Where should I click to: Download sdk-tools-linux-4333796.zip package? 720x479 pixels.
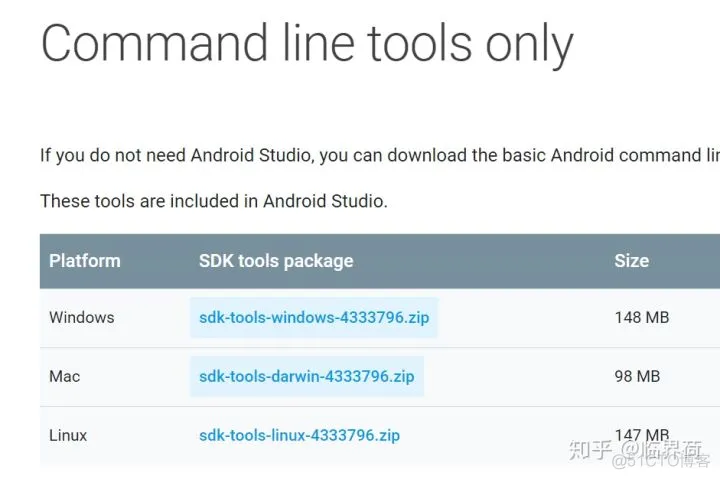point(299,435)
